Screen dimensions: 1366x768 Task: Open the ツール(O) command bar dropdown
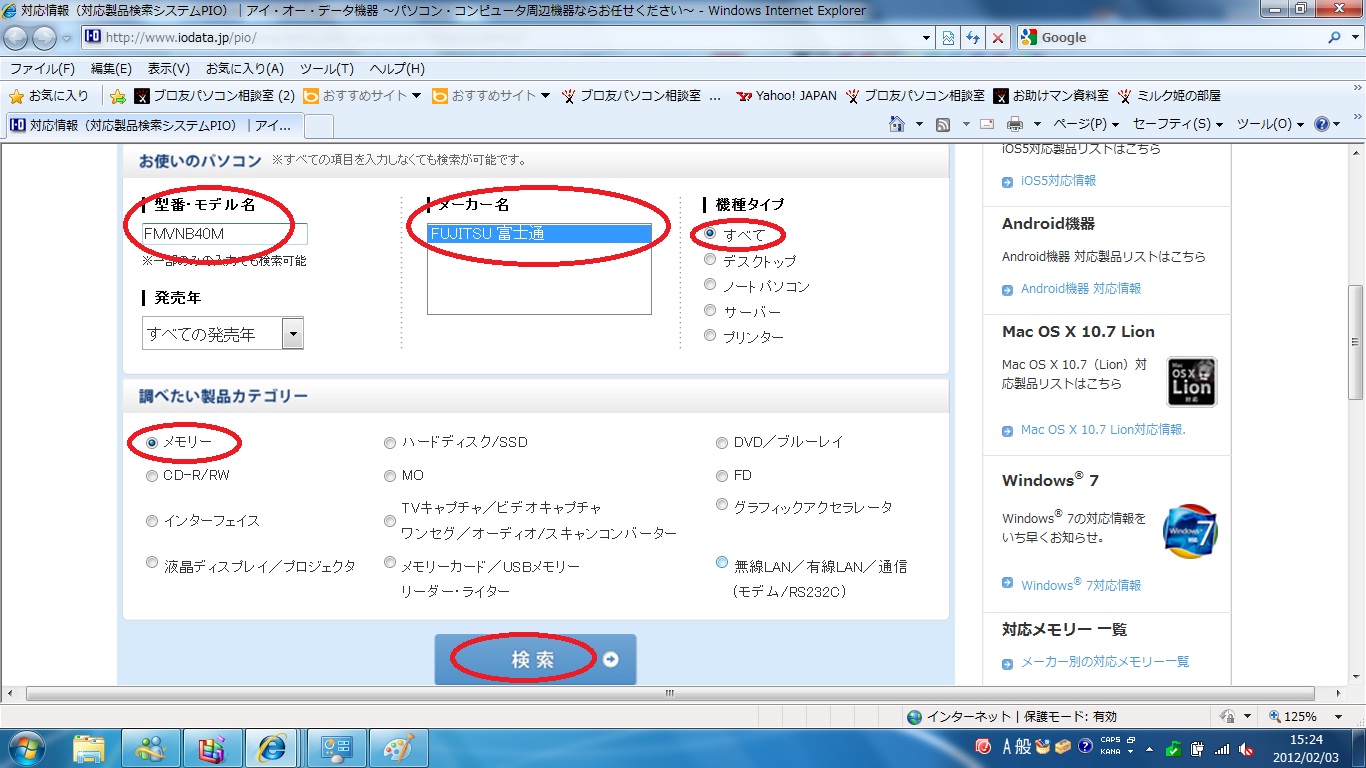pyautogui.click(x=1270, y=124)
